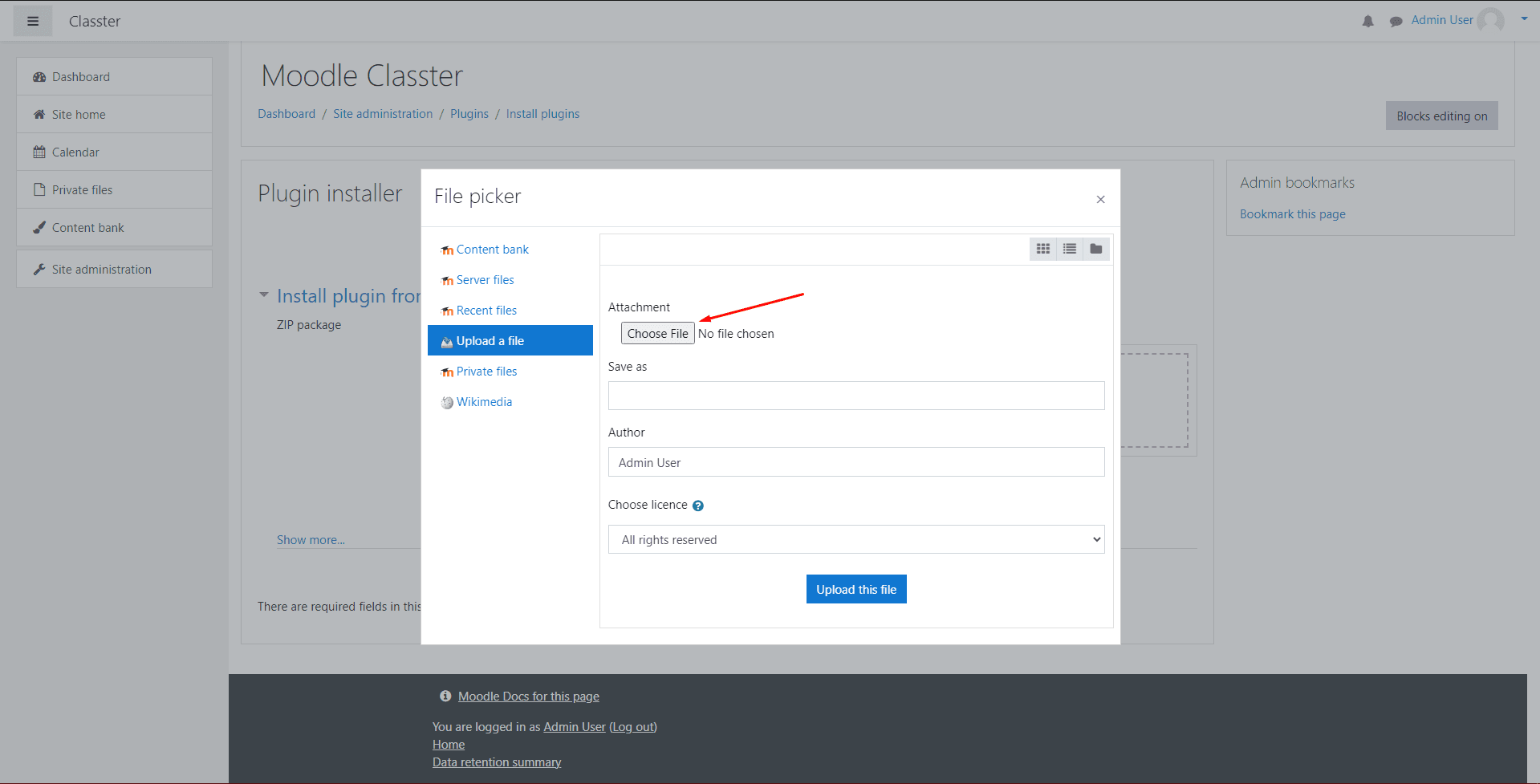Click Show more link
The height and width of the screenshot is (784, 1540).
[x=311, y=540]
